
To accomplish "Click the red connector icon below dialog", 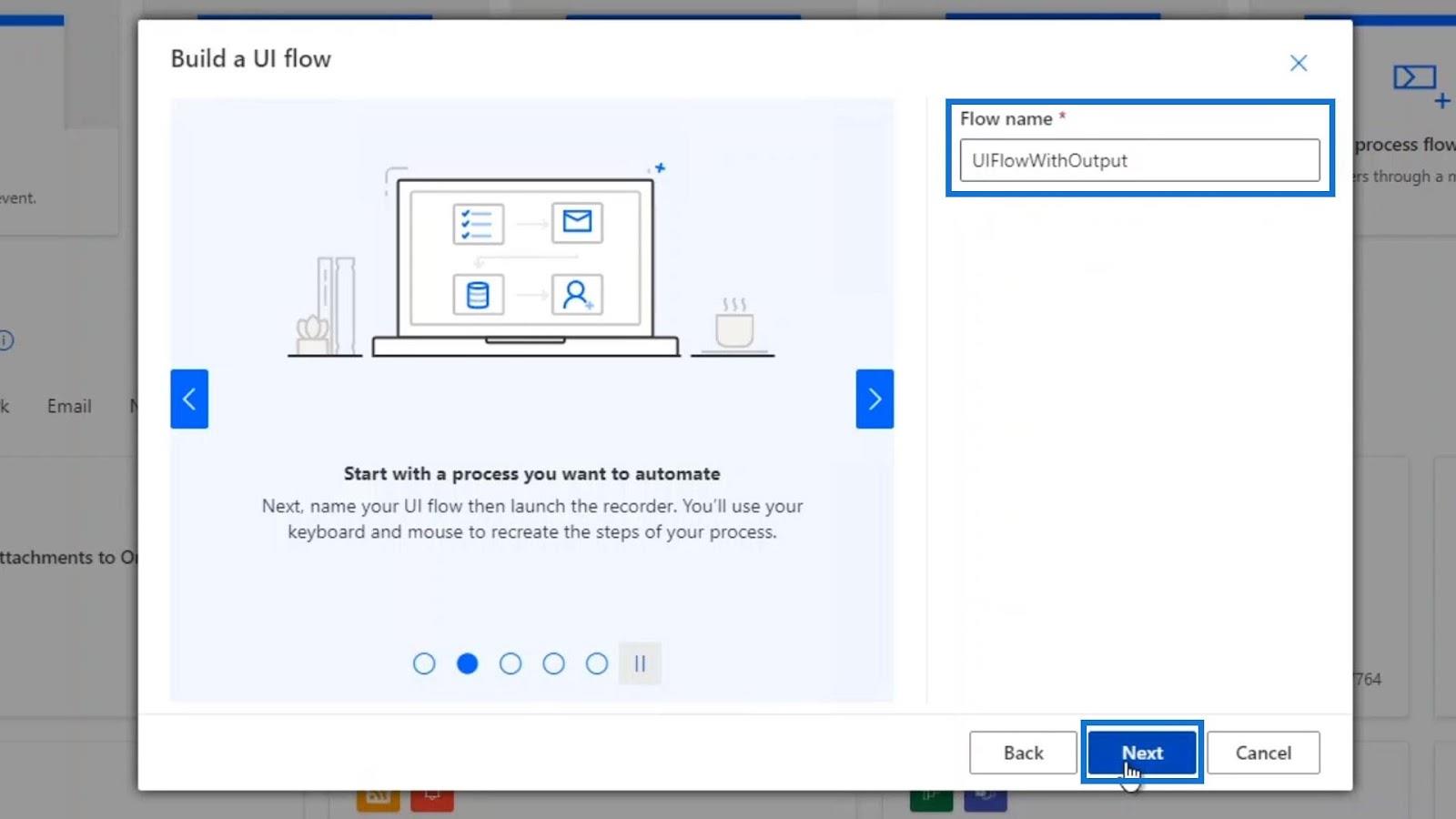I will [x=432, y=800].
